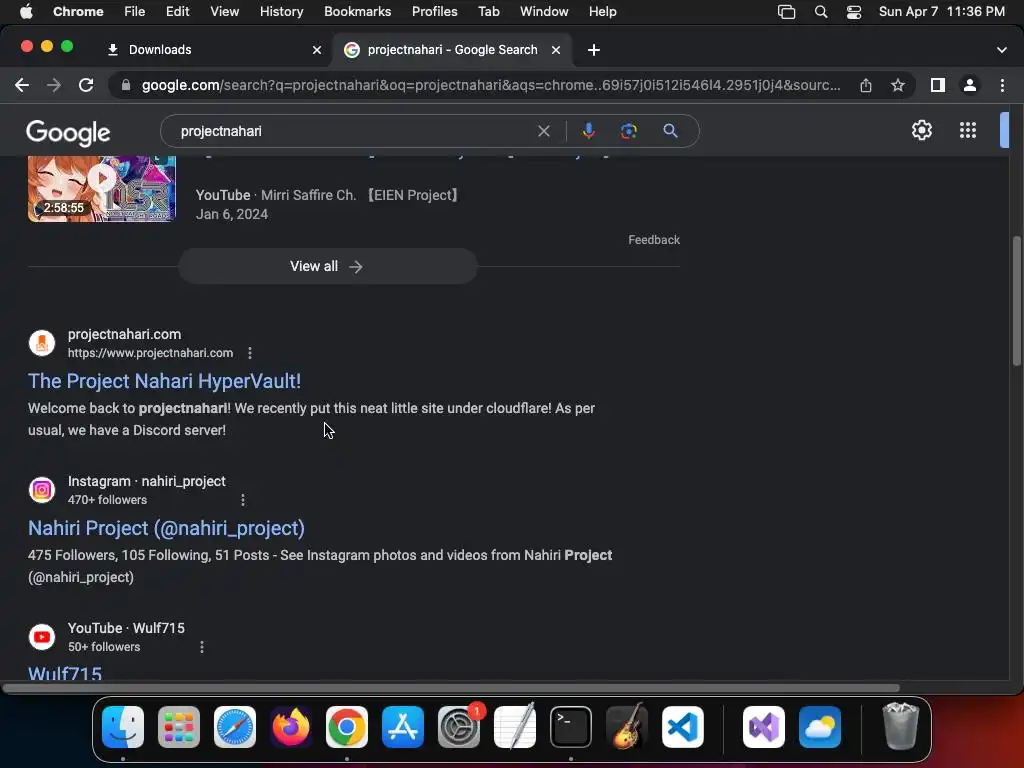
Task: Select the projectnahari - Google Search tab
Action: pos(453,50)
